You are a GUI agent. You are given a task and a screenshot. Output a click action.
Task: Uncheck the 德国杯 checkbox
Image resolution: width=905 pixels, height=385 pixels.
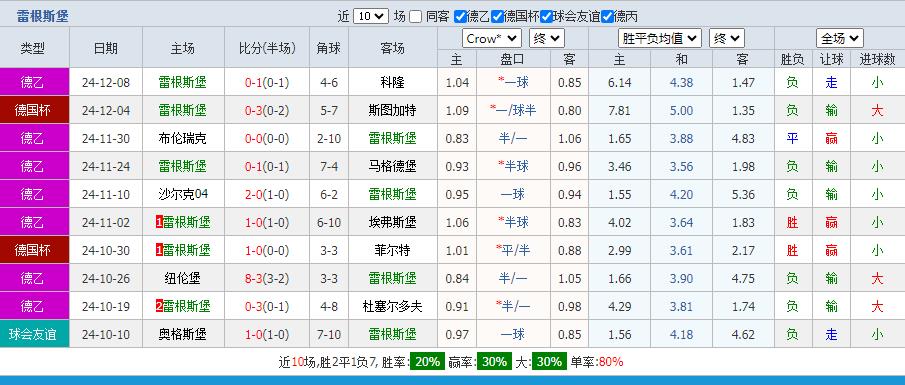click(x=497, y=17)
